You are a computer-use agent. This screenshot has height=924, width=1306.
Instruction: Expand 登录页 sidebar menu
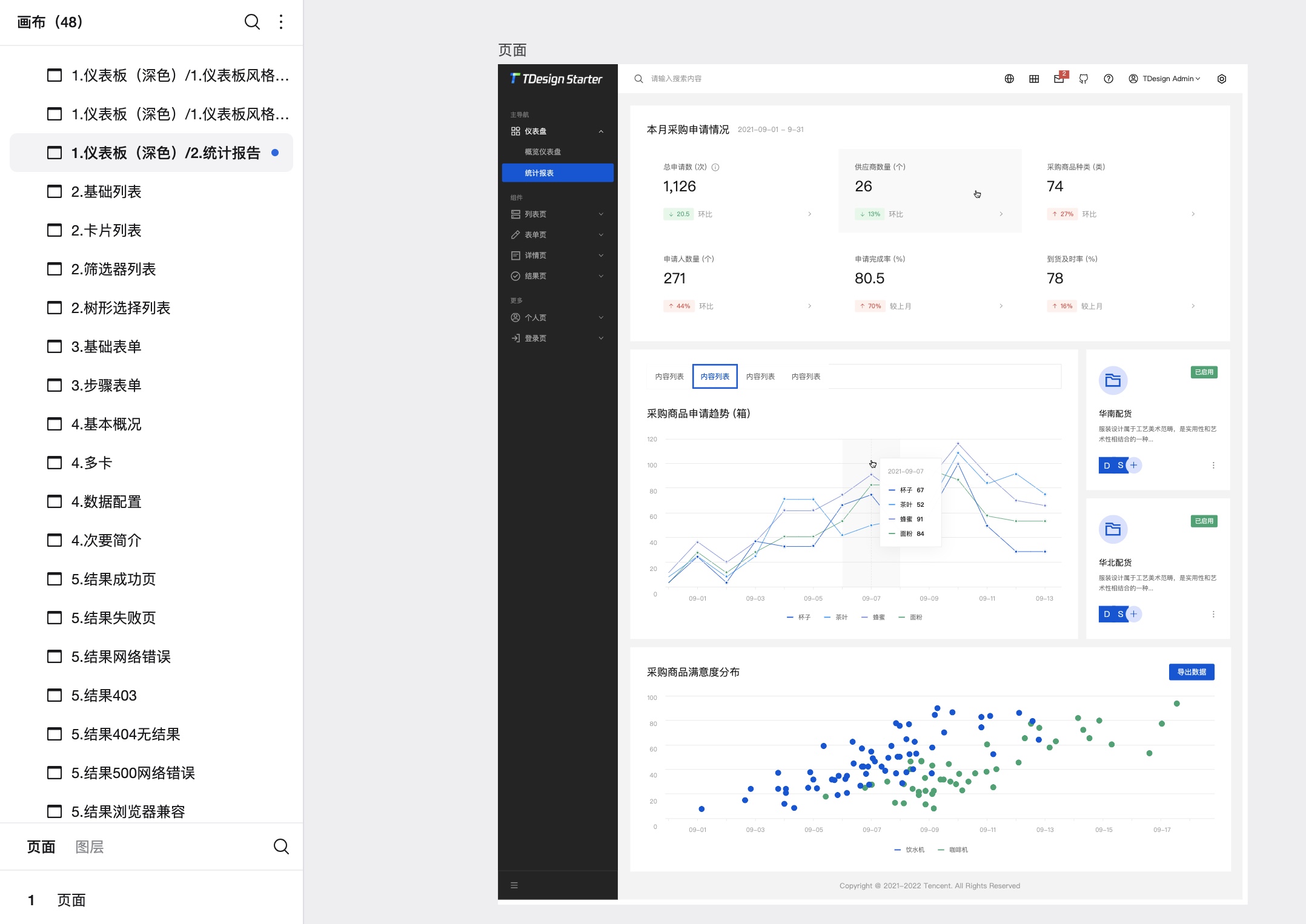[x=557, y=338]
